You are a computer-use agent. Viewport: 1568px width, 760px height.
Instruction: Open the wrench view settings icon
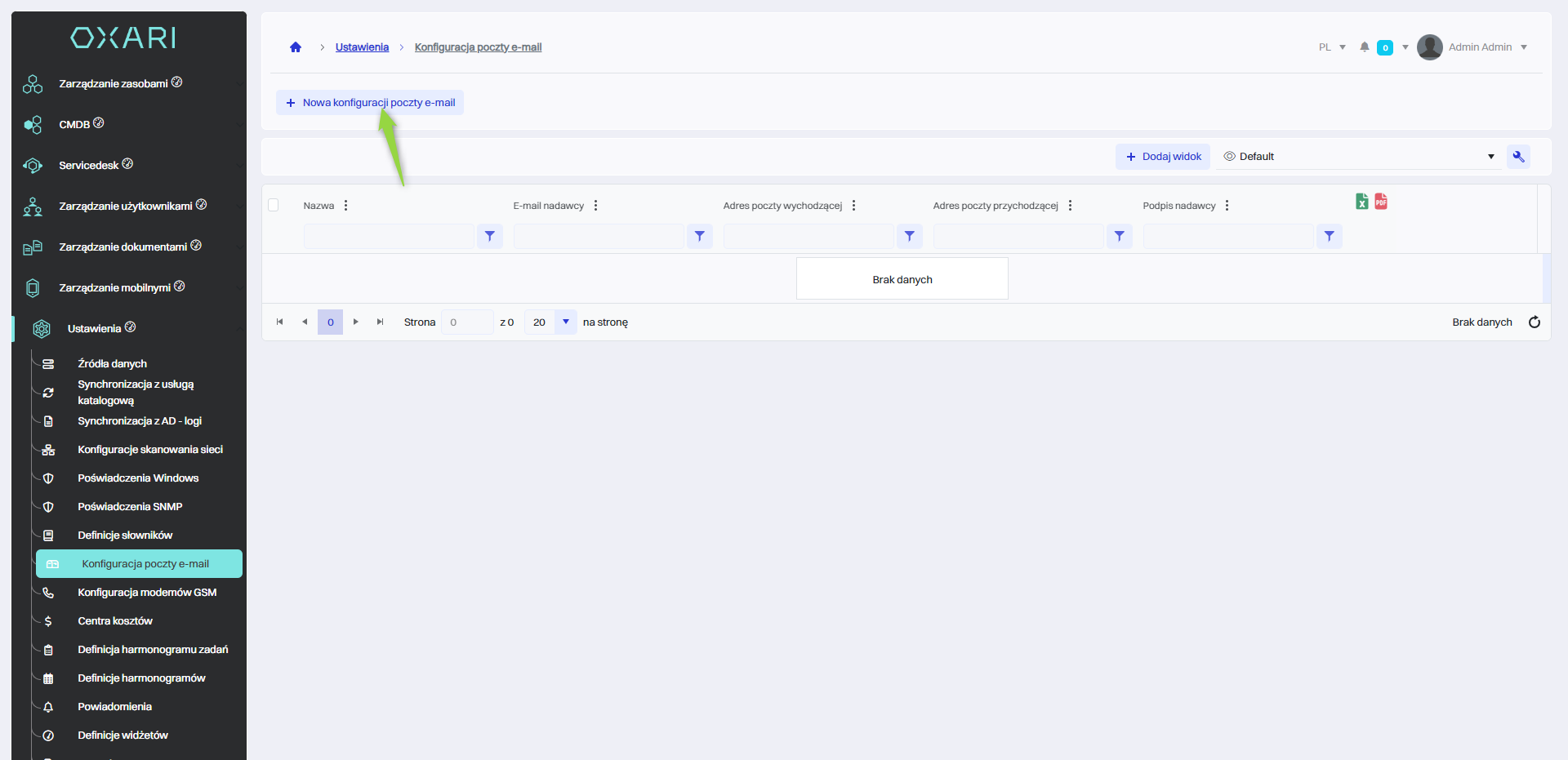[x=1518, y=157]
